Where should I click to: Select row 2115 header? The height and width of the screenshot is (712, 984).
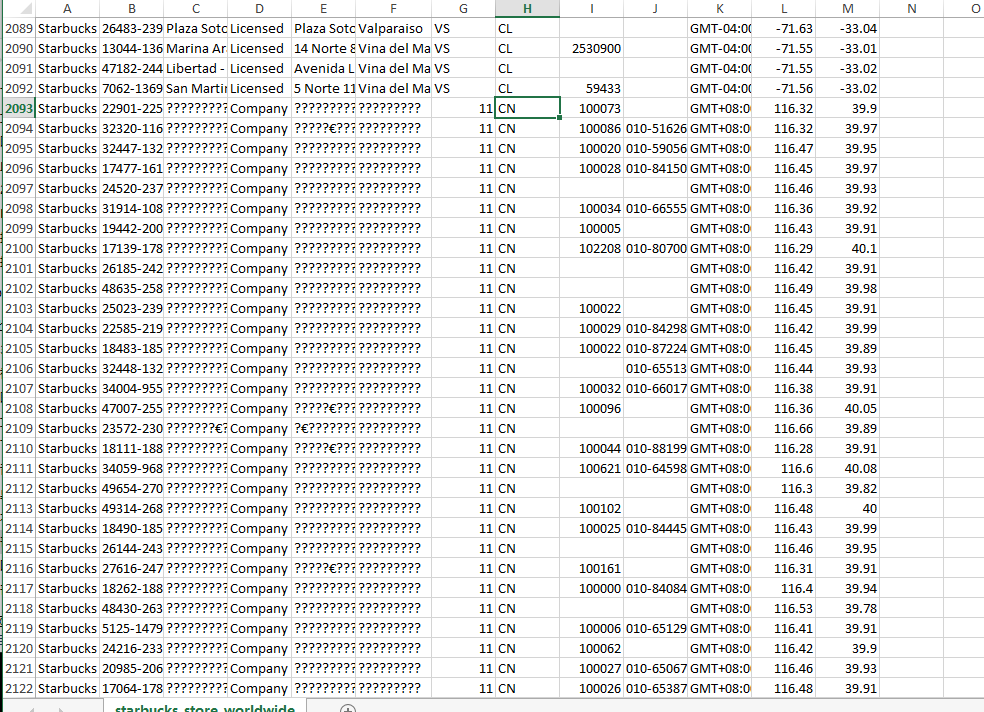(18, 548)
